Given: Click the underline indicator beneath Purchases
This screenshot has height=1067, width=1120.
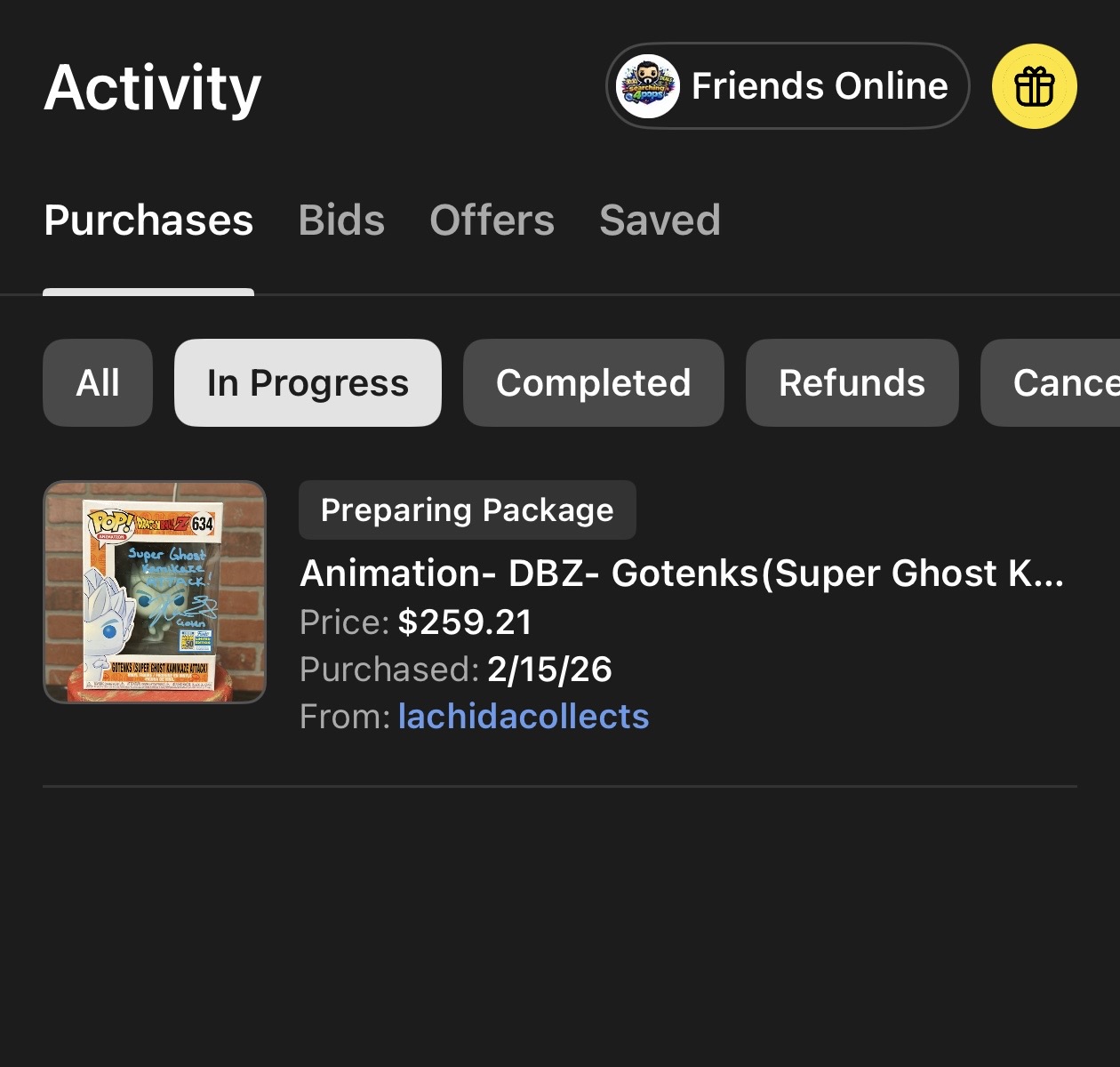Looking at the screenshot, I should (148, 292).
